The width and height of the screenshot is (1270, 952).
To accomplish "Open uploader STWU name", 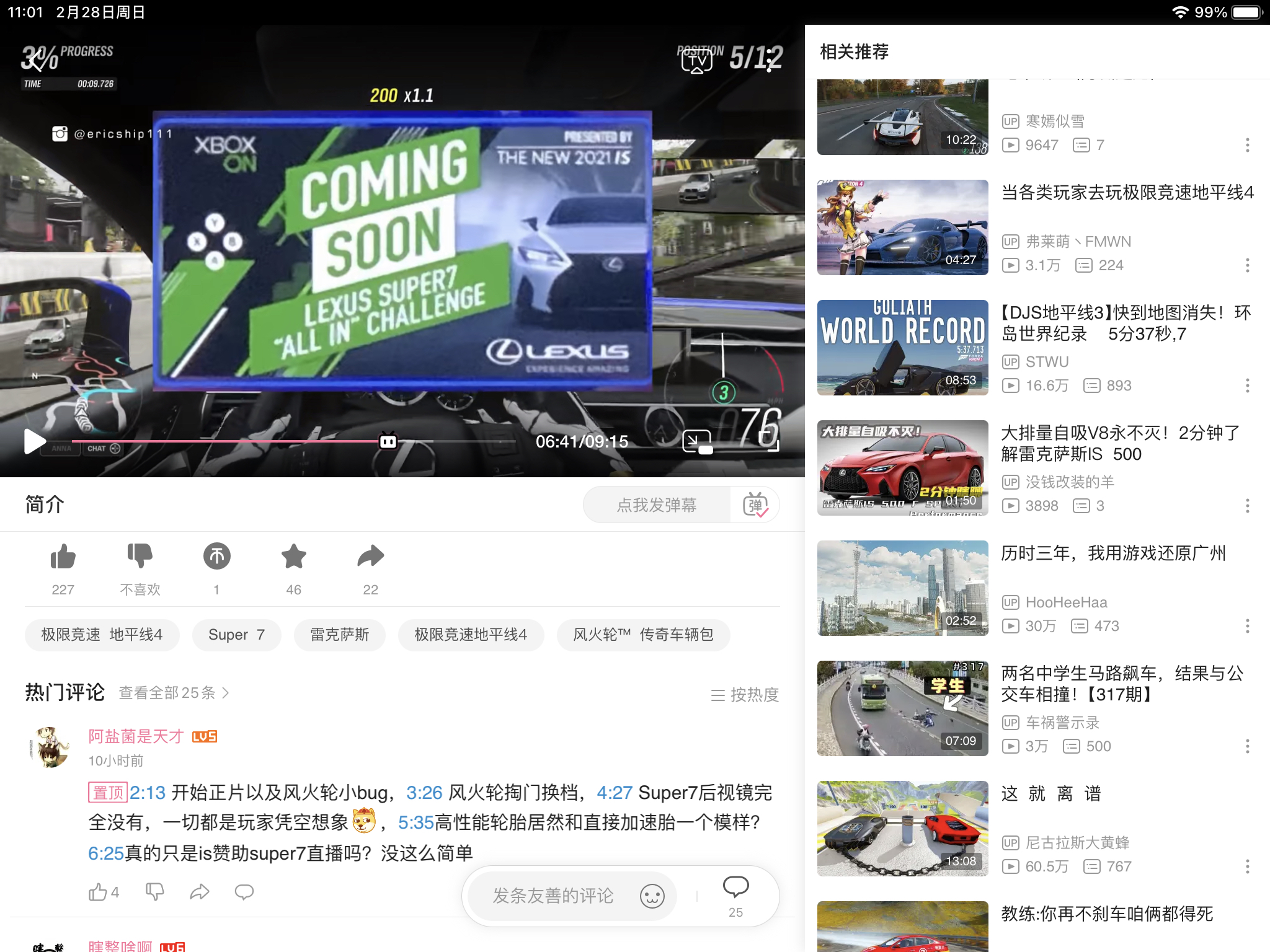I will click(1047, 362).
